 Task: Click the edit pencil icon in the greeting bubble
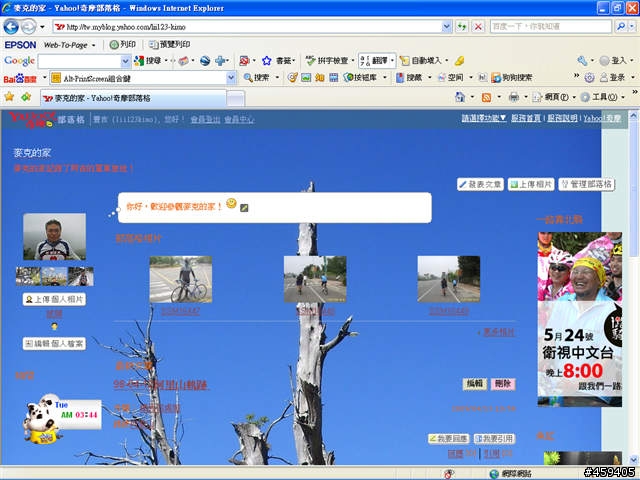tap(244, 208)
